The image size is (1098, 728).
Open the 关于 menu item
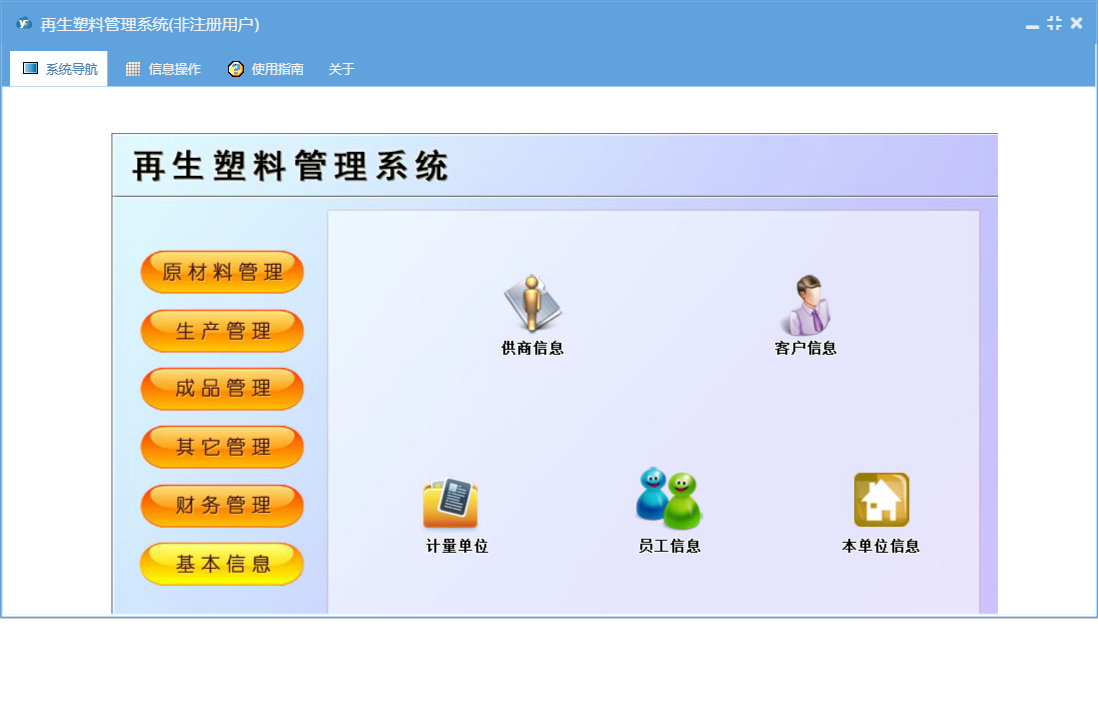(342, 69)
